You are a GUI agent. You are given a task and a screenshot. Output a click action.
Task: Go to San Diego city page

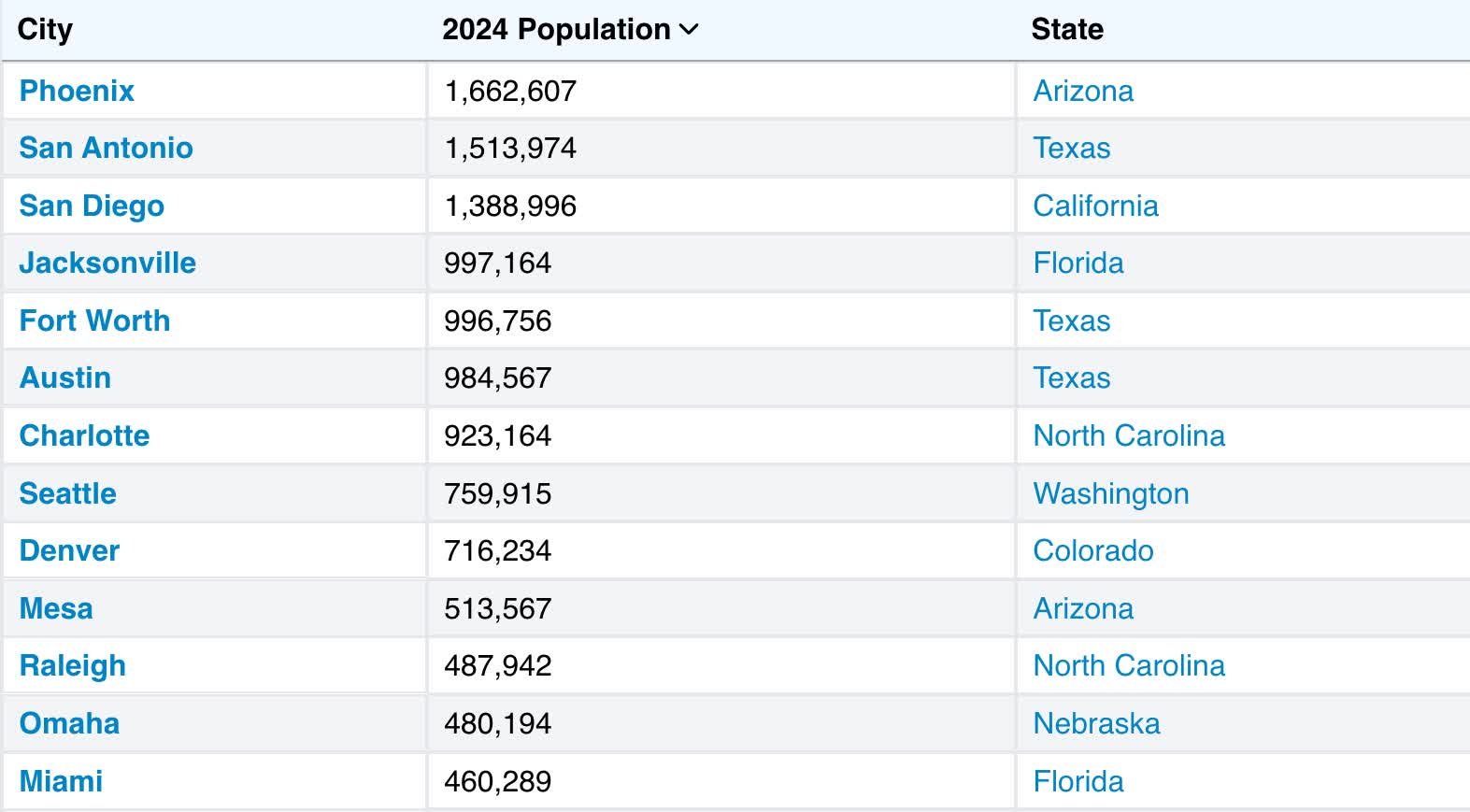coord(92,206)
